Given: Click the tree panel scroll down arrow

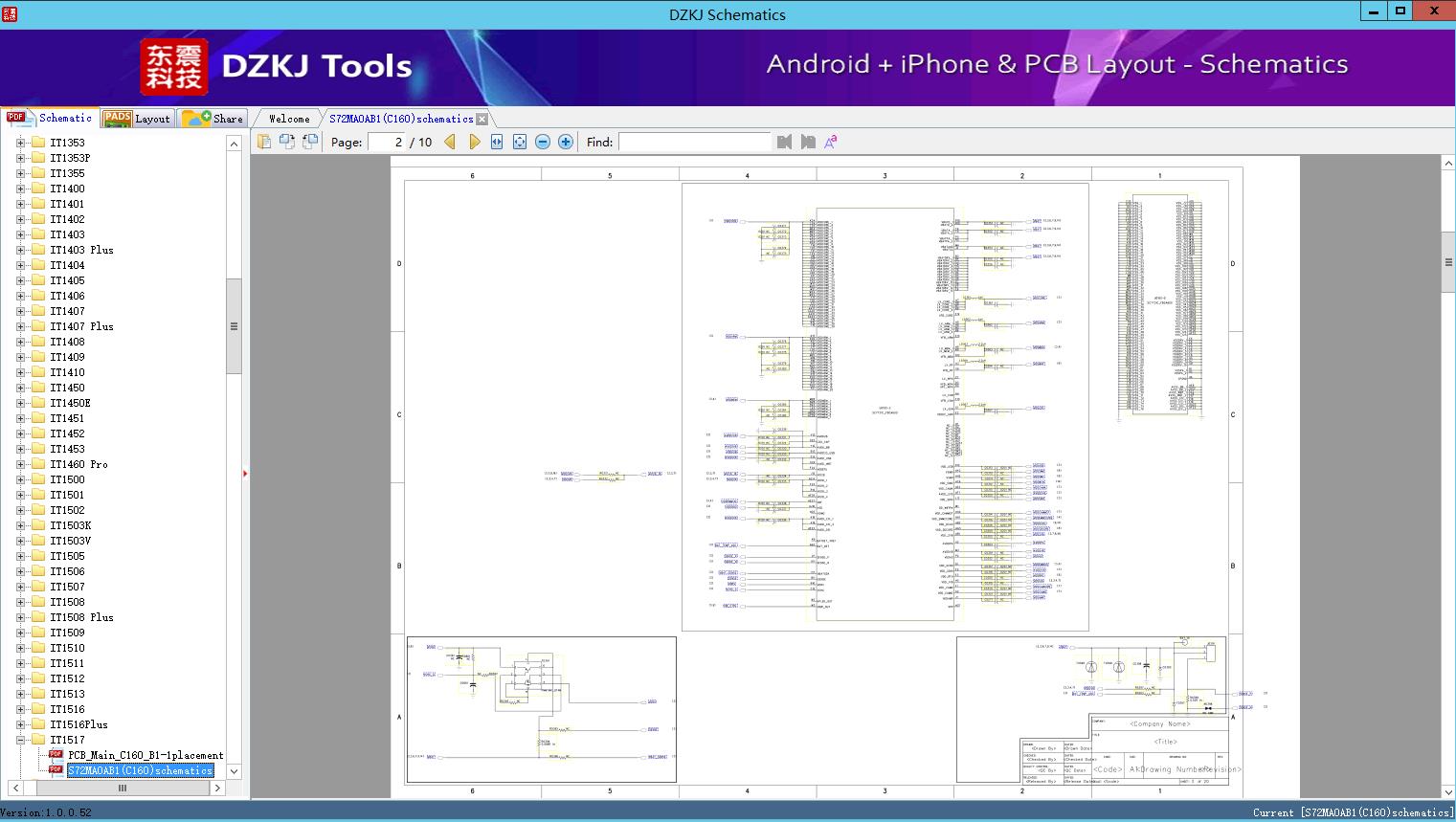Looking at the screenshot, I should (234, 771).
